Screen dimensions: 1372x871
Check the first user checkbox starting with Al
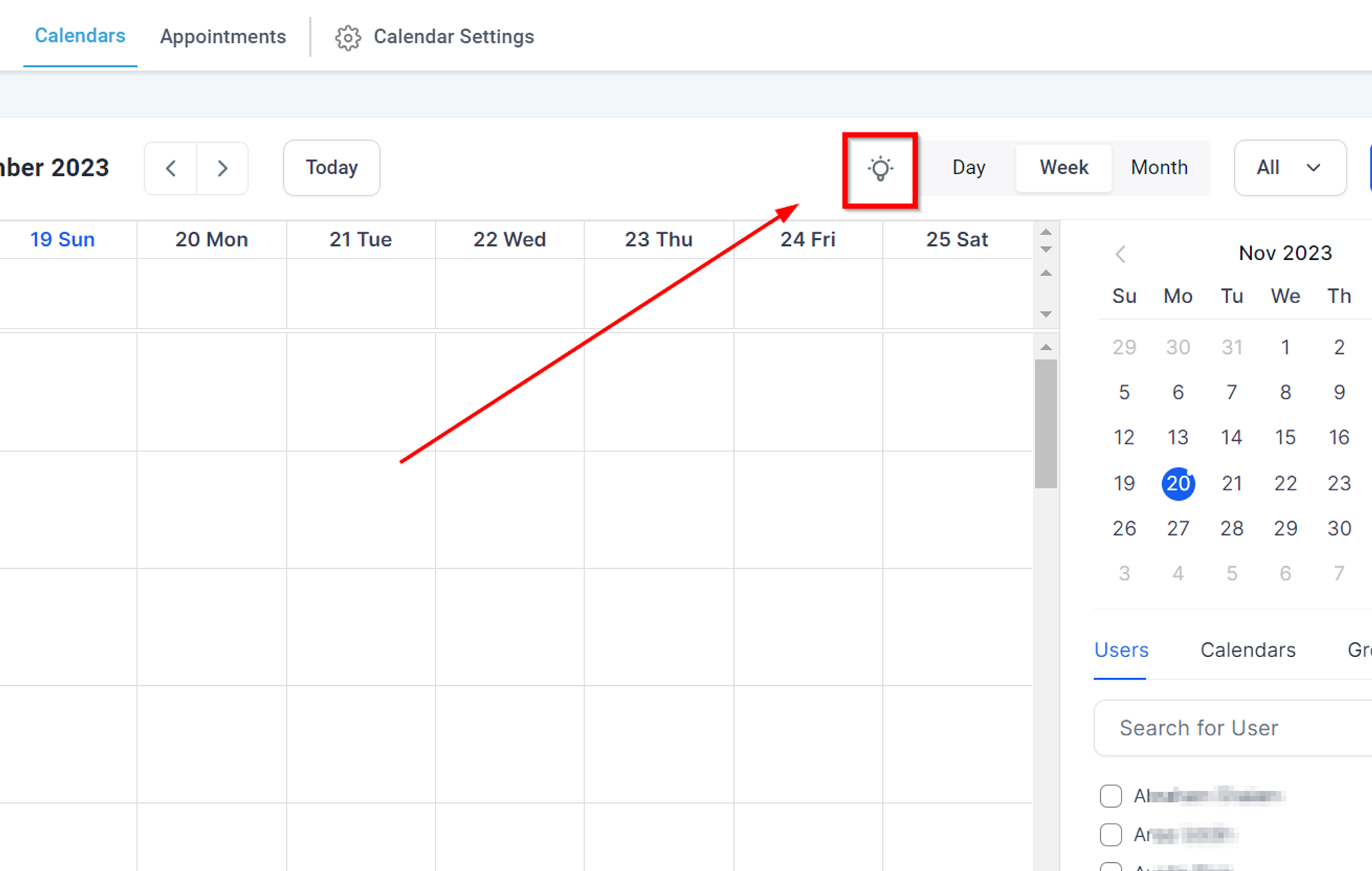1111,796
